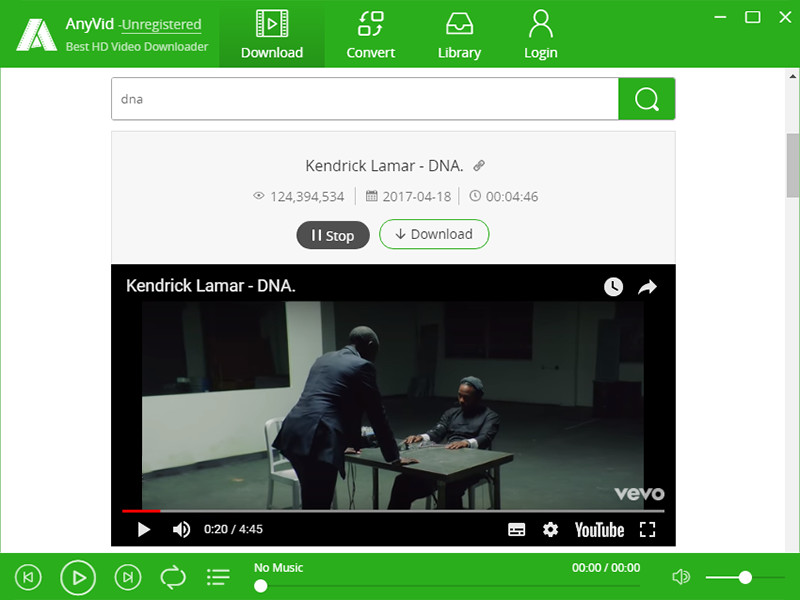Click the view count '124,394,534'

[307, 196]
